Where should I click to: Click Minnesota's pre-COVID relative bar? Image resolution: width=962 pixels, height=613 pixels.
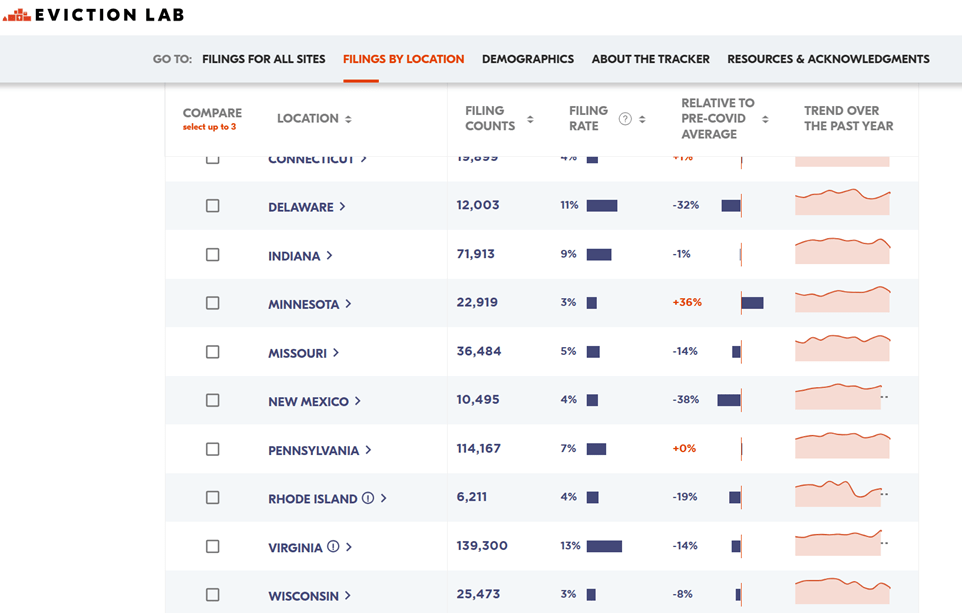[x=752, y=303]
